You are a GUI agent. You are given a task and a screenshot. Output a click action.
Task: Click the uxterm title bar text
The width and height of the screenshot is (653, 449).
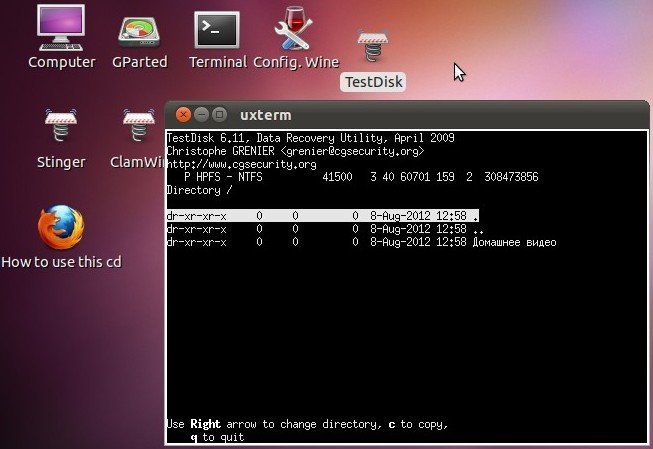pos(266,115)
